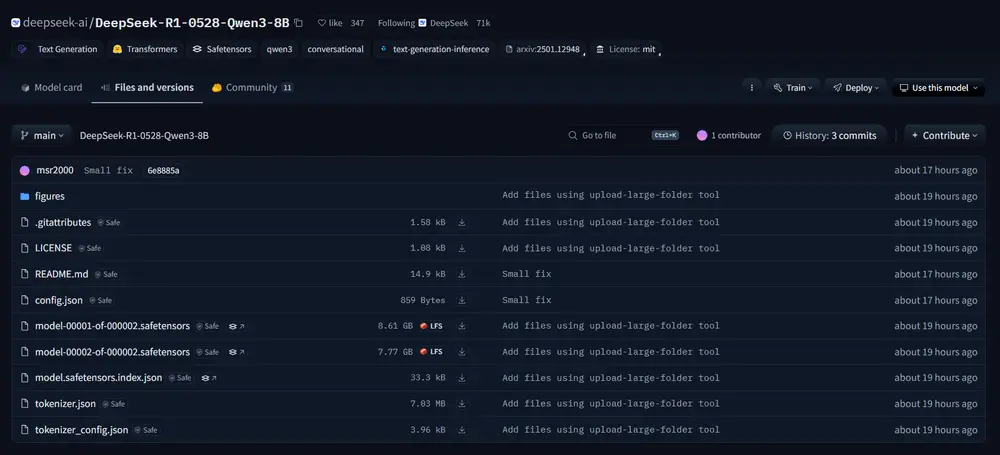Click the text-generation-inference tag
The width and height of the screenshot is (1000, 455).
[434, 49]
